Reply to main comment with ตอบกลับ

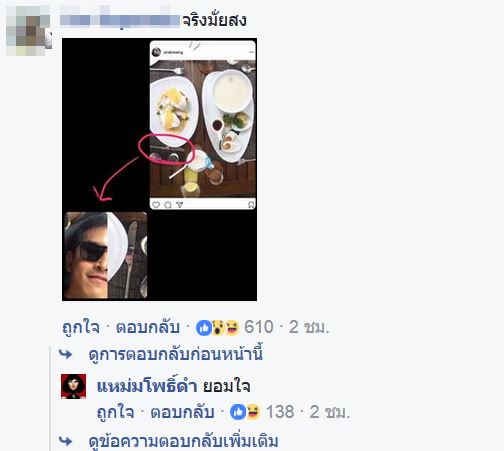tap(148, 328)
